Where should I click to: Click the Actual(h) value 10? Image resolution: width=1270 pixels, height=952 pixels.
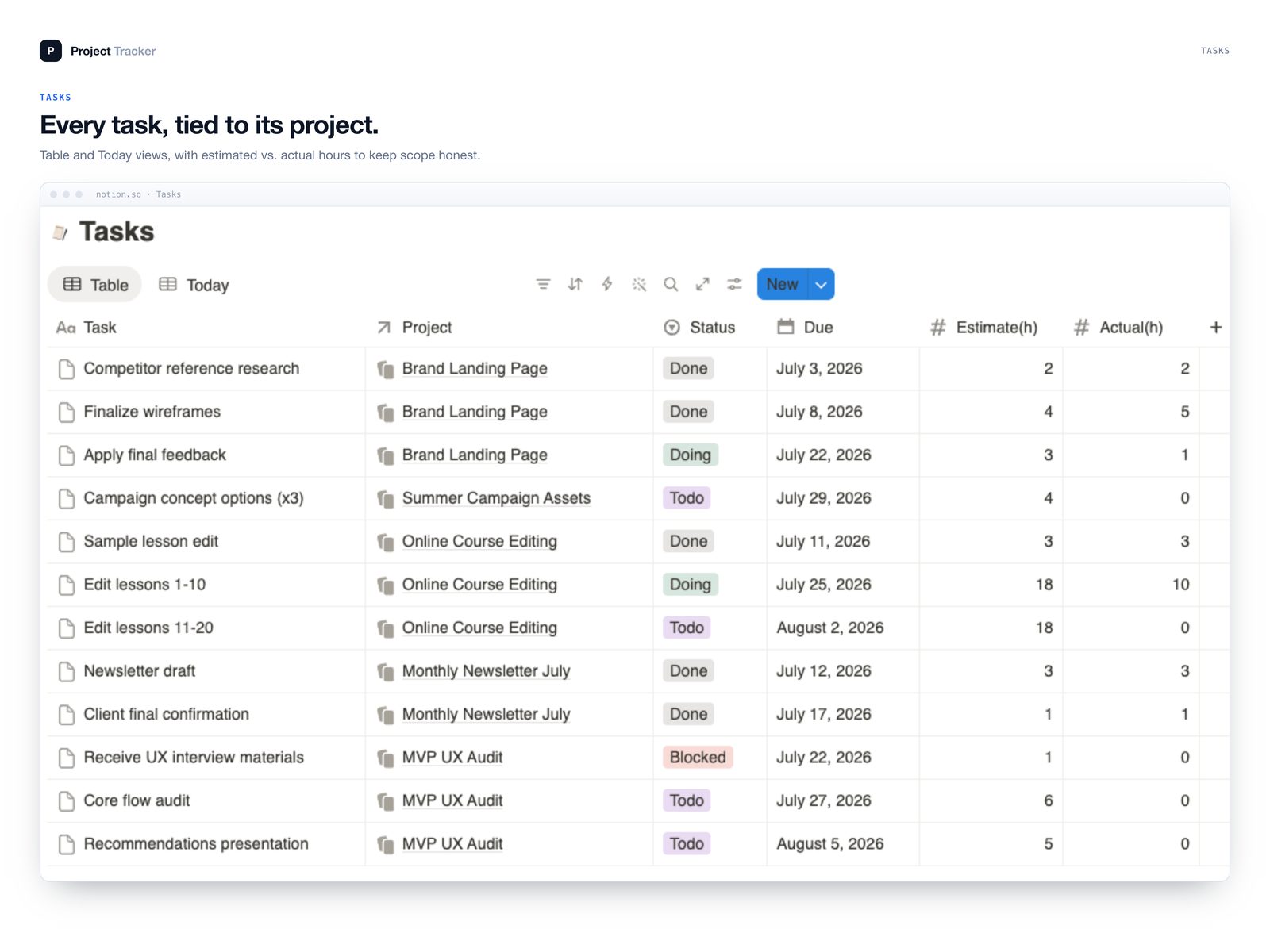point(1180,585)
